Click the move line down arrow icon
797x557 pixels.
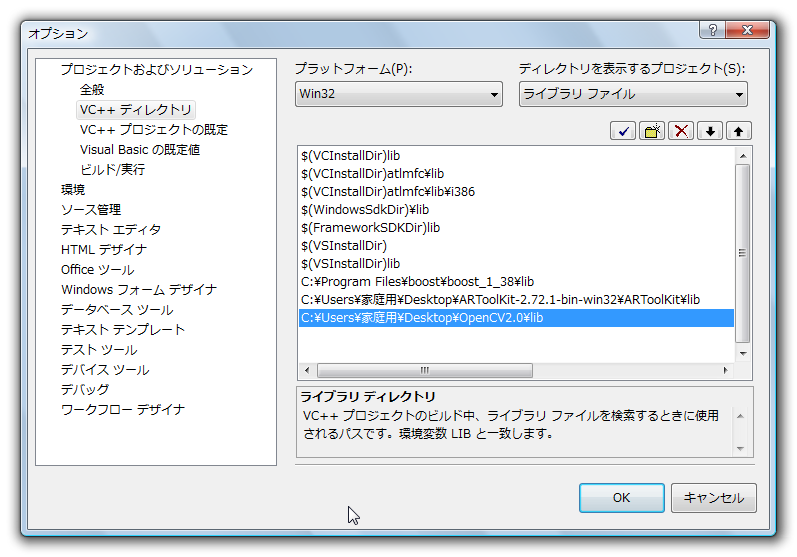click(710, 131)
